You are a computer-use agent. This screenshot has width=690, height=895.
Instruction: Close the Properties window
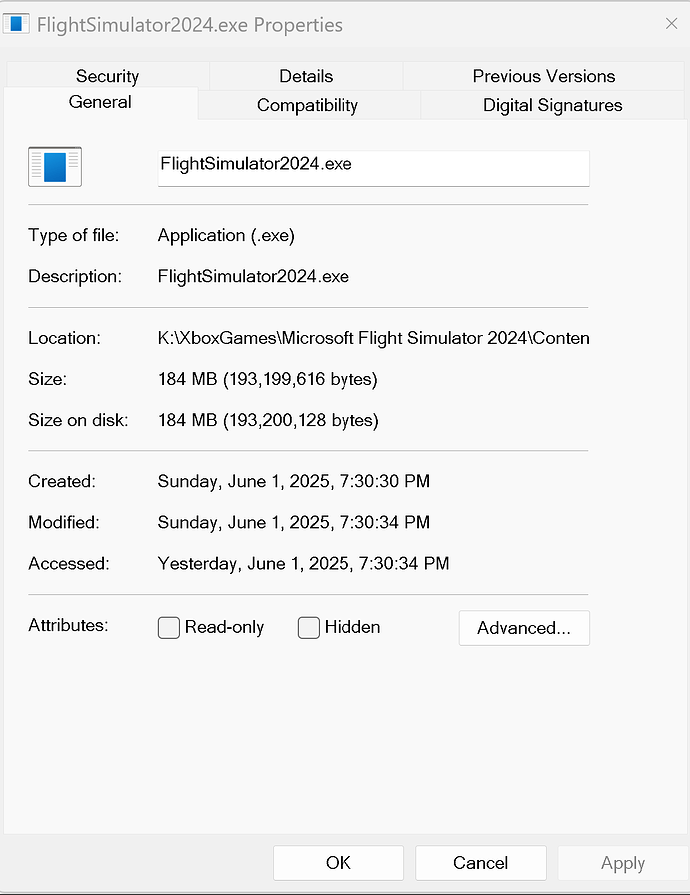click(x=671, y=23)
